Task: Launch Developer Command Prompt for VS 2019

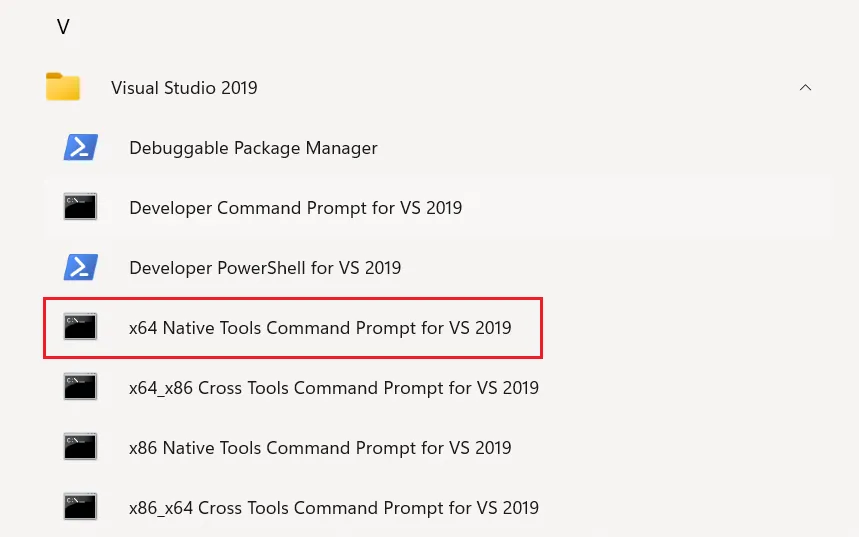Action: tap(296, 208)
